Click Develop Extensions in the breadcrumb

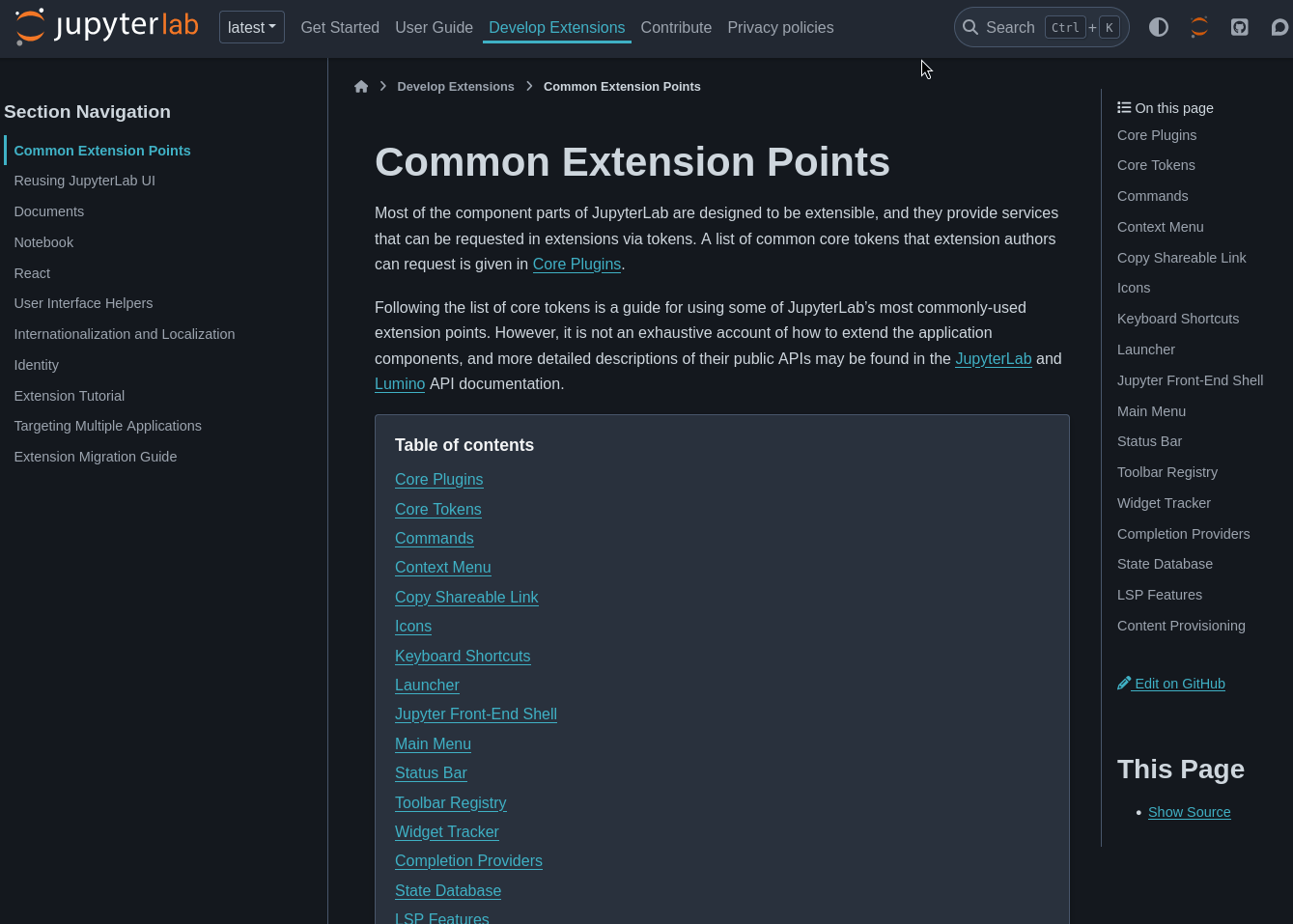[x=456, y=86]
